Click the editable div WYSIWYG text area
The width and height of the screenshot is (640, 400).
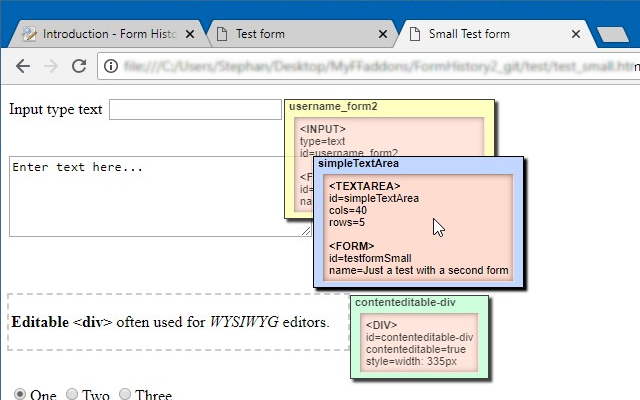(x=178, y=322)
